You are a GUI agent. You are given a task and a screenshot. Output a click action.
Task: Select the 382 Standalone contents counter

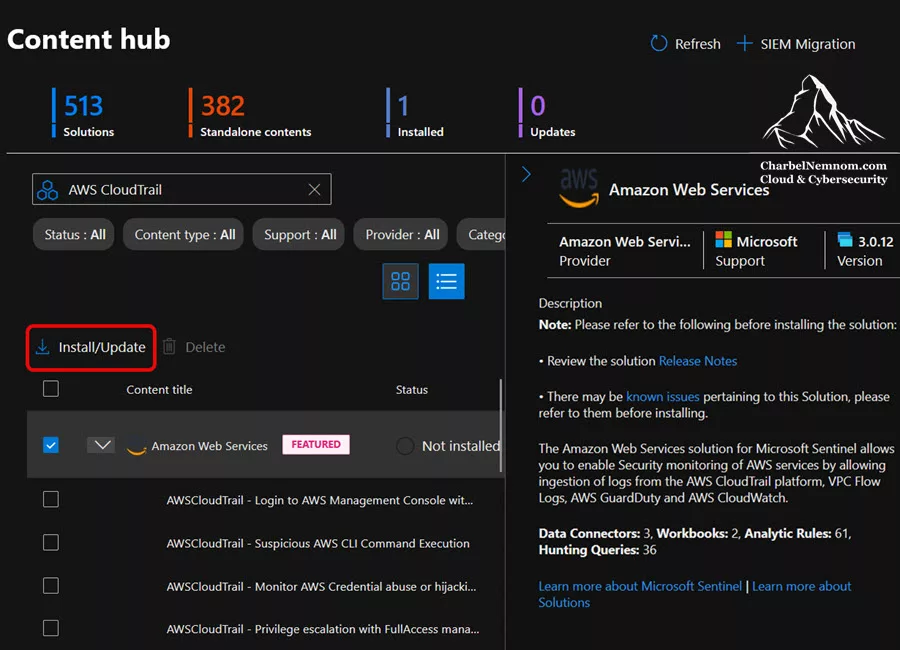point(250,113)
